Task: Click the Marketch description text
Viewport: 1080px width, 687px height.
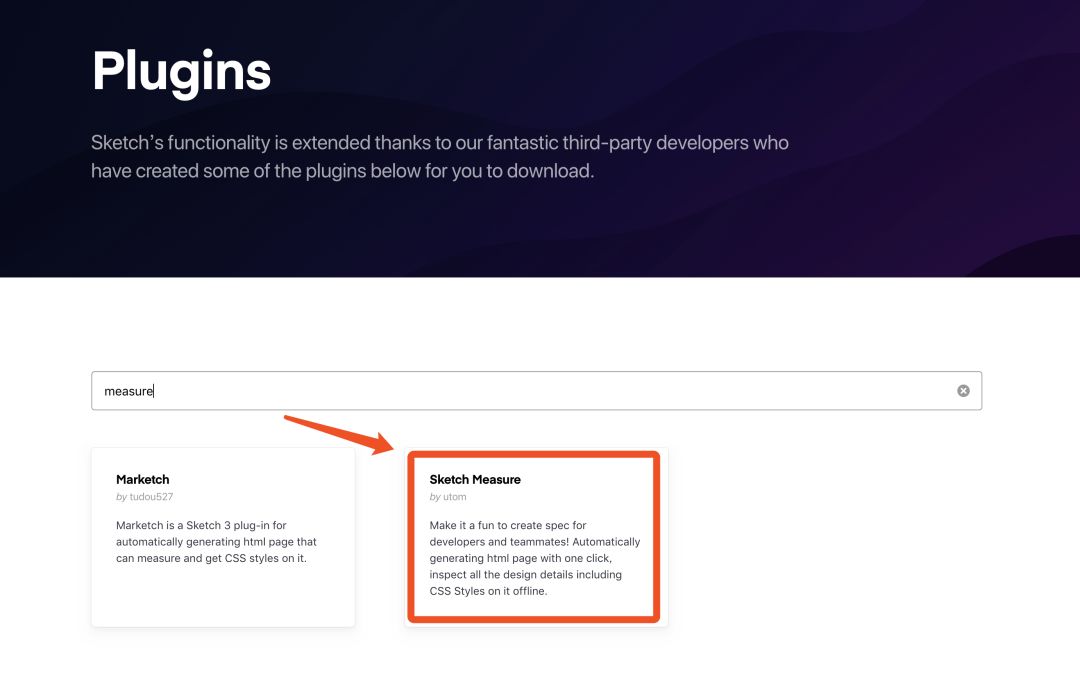Action: (216, 542)
